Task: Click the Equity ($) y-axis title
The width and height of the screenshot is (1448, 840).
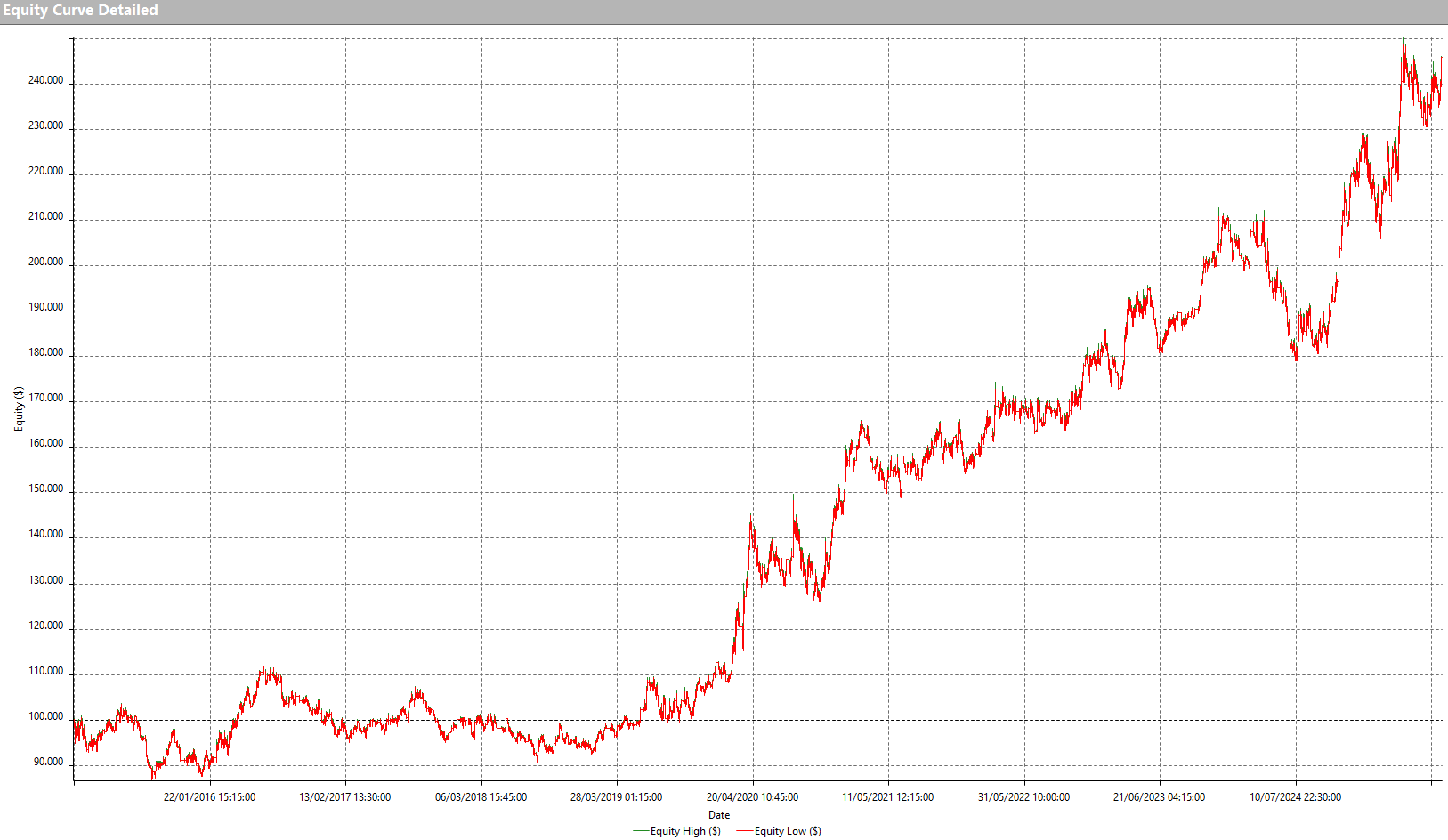Action: 19,409
